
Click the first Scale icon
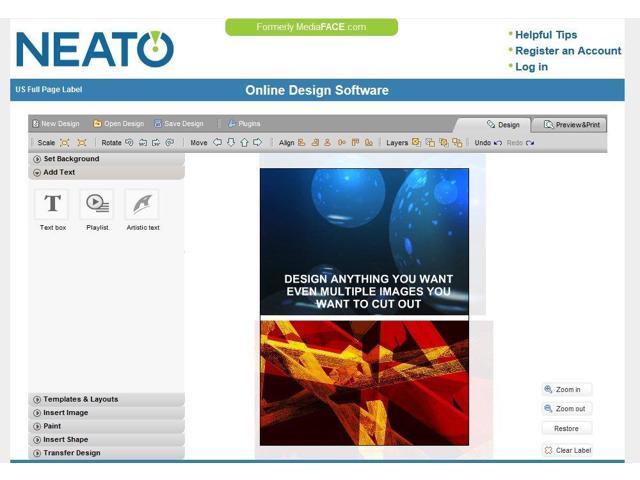pyautogui.click(x=65, y=143)
